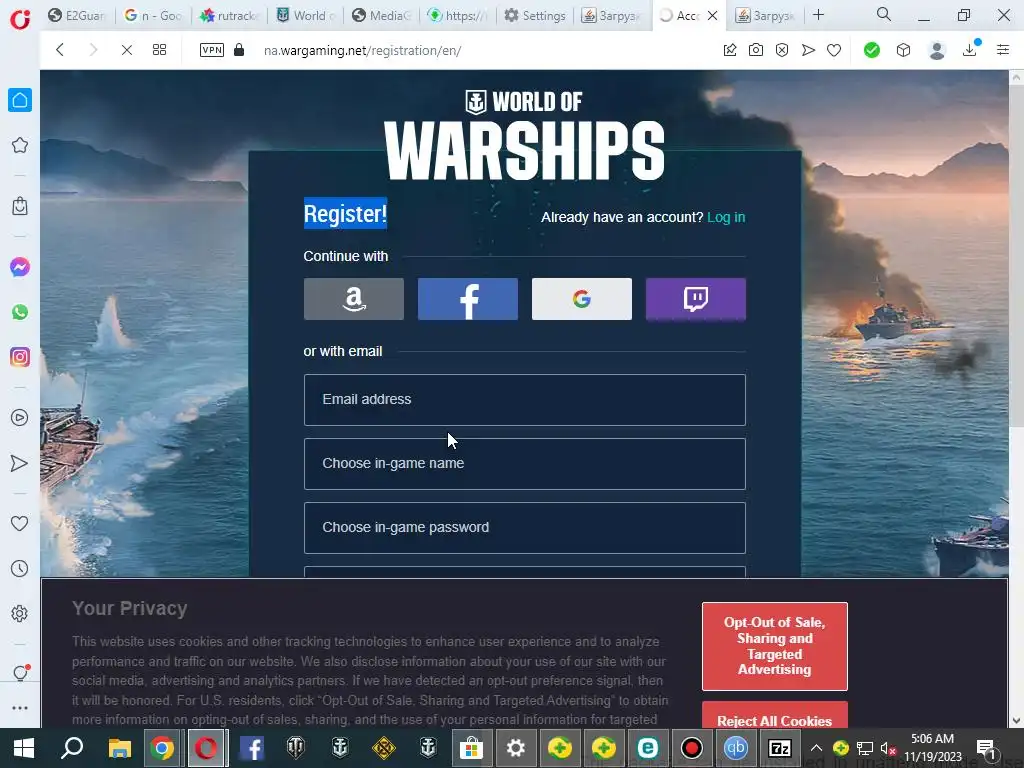Open Windows Start menu
Screen dimensions: 1024x768
24,748
